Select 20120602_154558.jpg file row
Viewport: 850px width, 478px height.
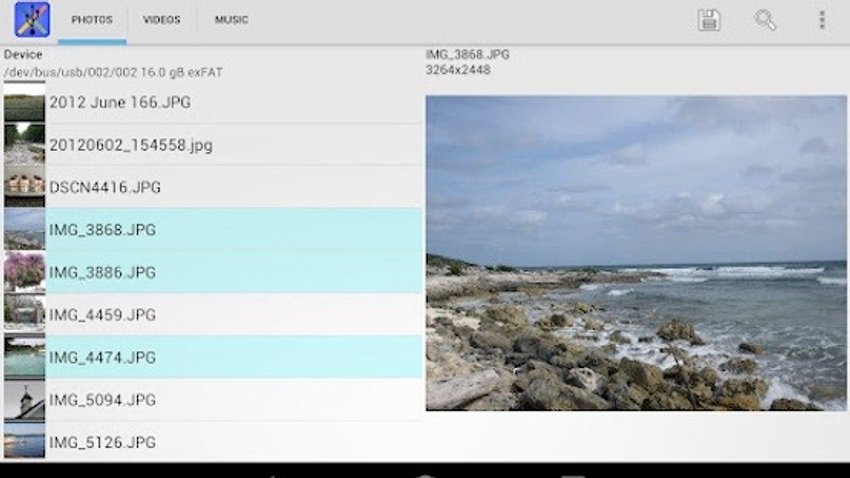[x=212, y=145]
